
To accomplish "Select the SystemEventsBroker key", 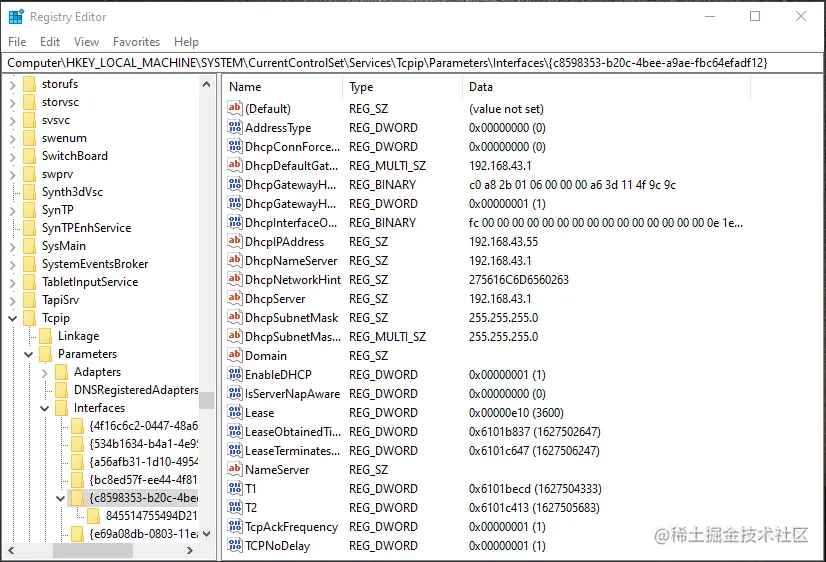I will 95,264.
